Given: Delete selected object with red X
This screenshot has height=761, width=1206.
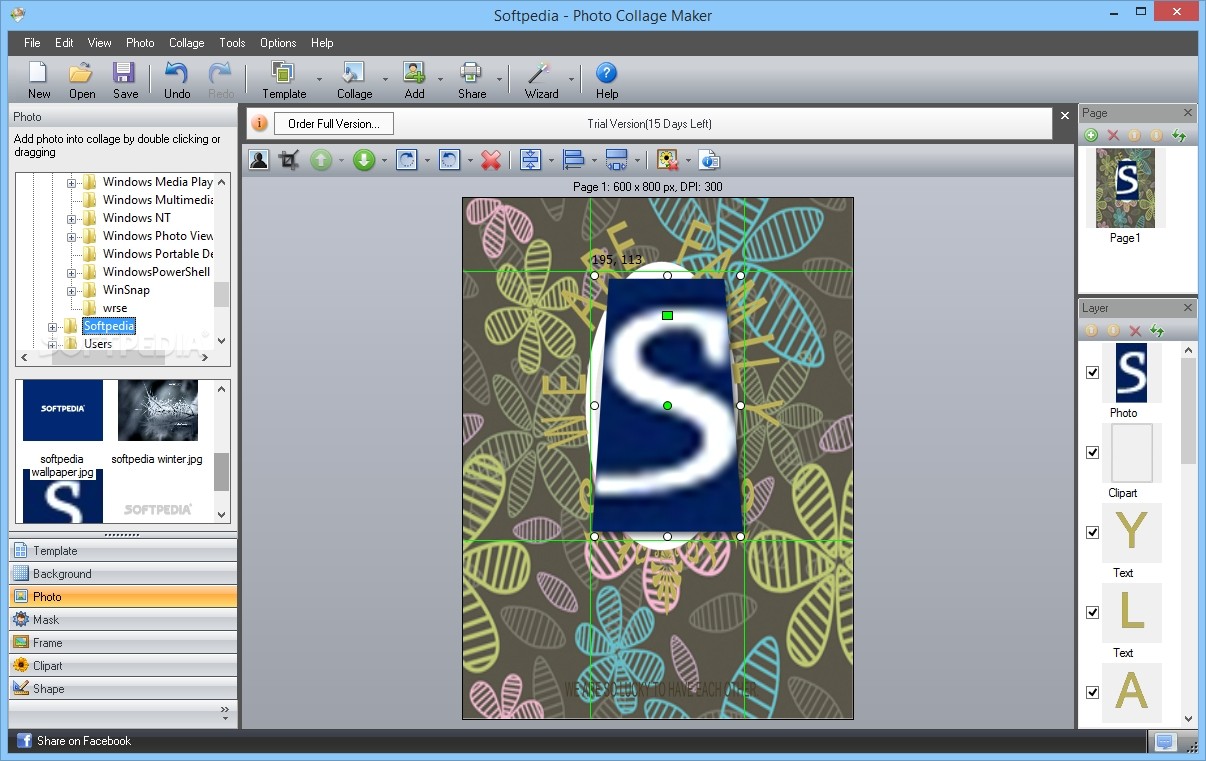Looking at the screenshot, I should point(490,160).
